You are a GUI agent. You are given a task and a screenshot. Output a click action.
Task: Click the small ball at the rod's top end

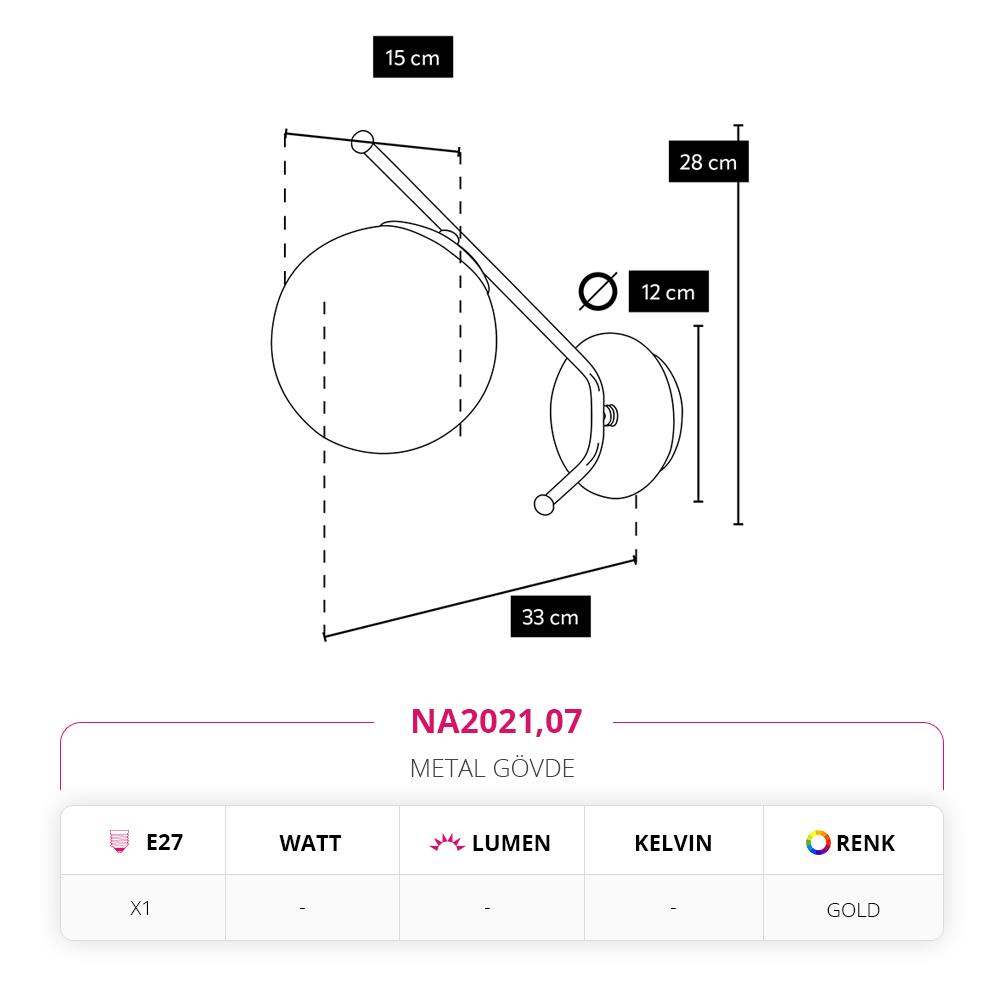coord(362,142)
